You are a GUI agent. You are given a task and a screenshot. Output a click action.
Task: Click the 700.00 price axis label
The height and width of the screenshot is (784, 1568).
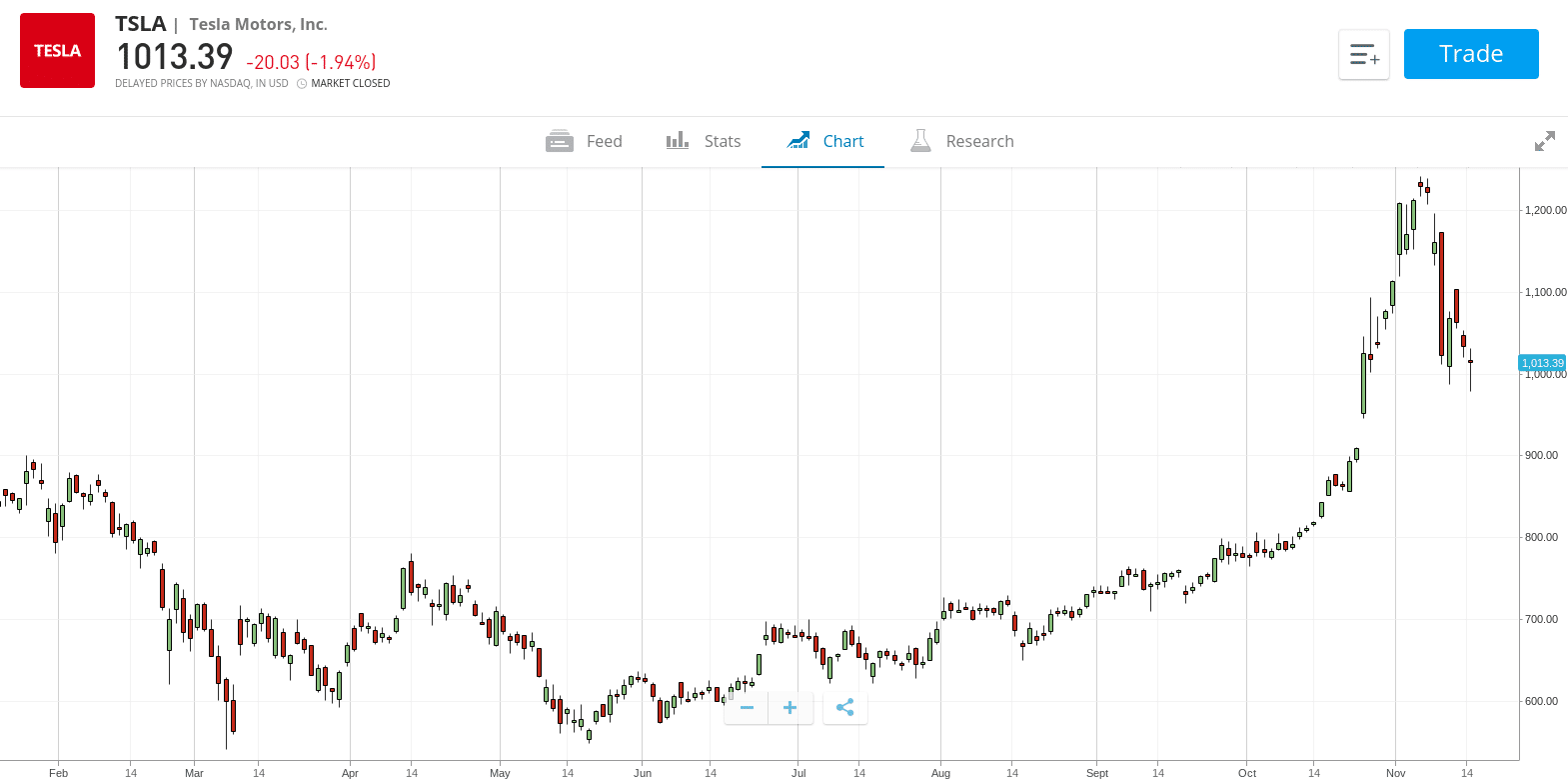[x=1541, y=620]
